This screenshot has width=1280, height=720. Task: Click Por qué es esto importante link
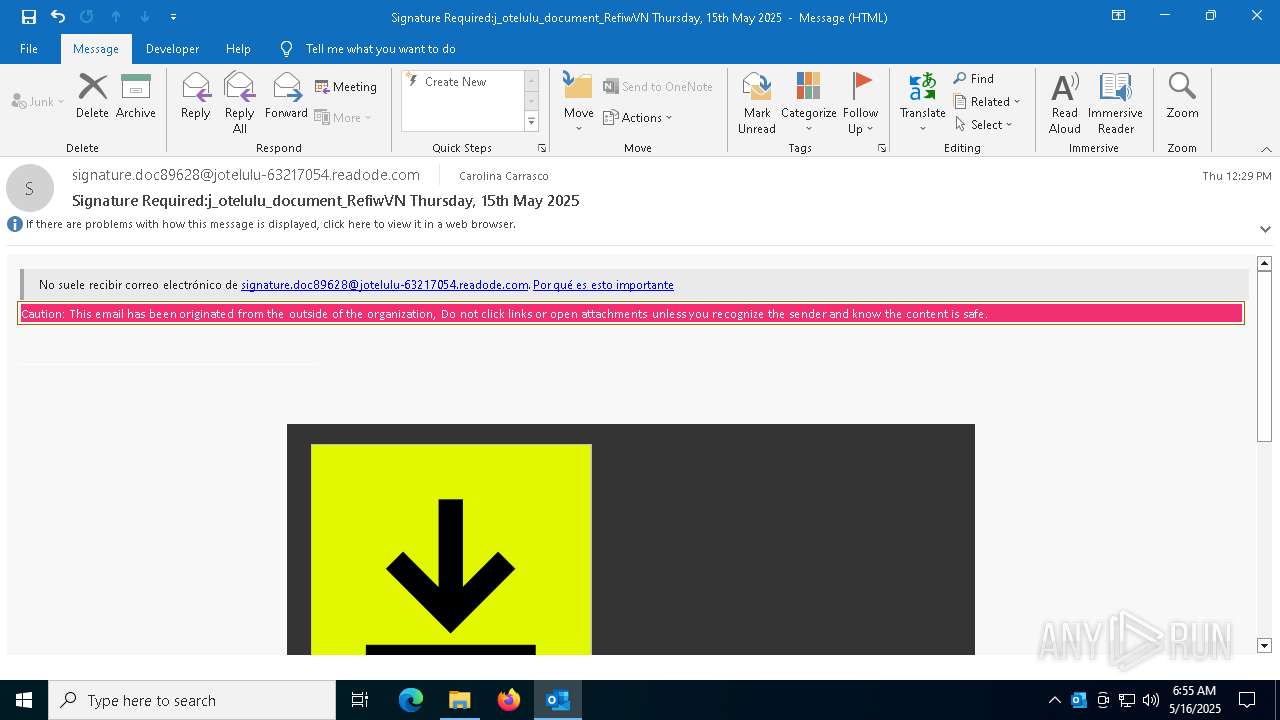pyautogui.click(x=603, y=285)
